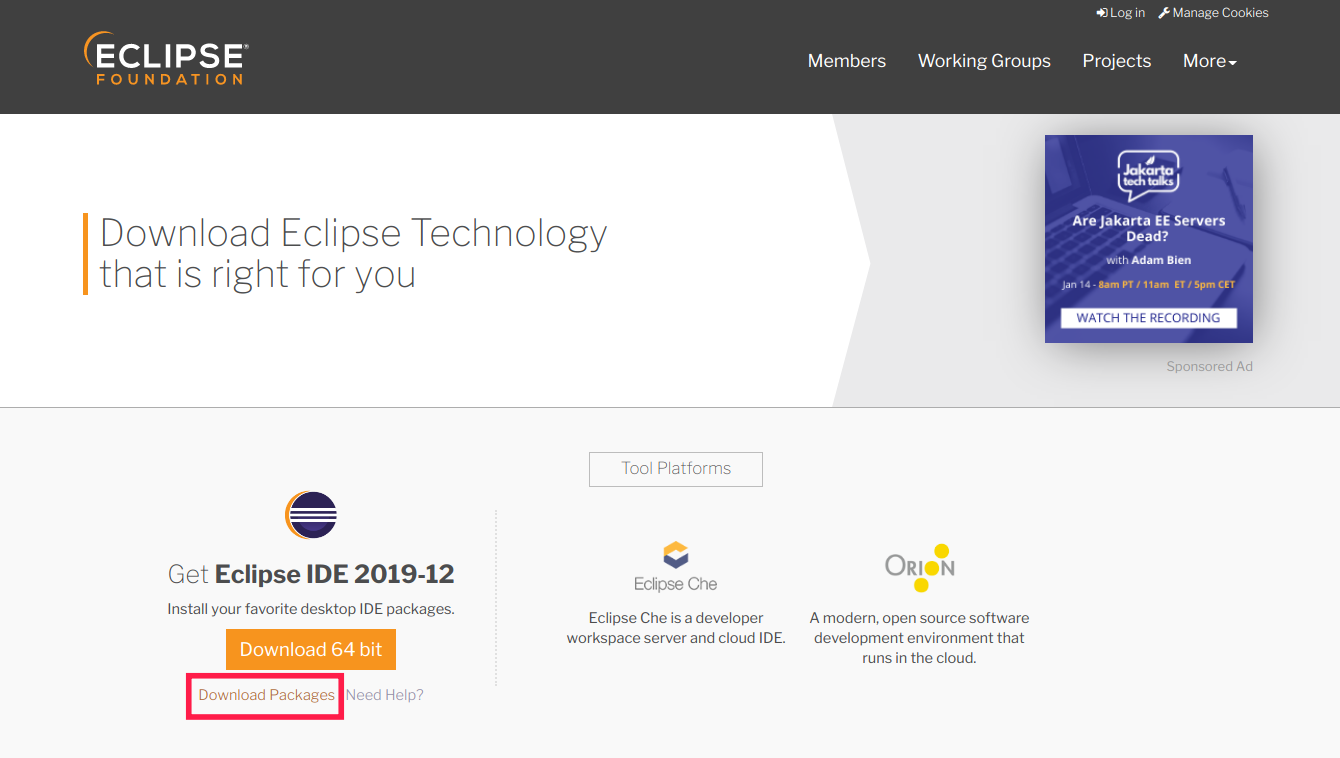The image size is (1340, 758).
Task: Click the Orion description text
Action: click(920, 638)
